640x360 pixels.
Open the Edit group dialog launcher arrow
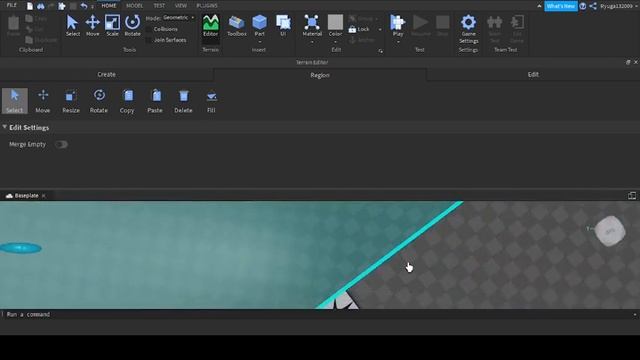click(x=380, y=51)
